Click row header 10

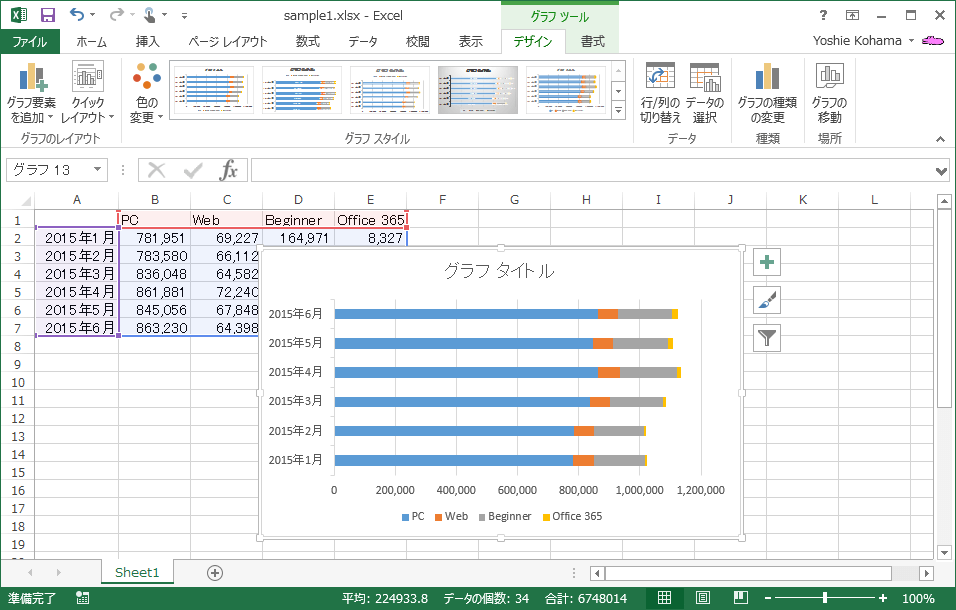click(x=18, y=383)
